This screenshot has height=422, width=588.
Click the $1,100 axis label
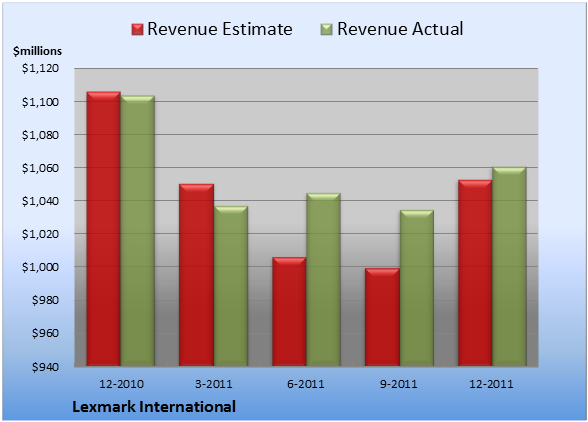(x=40, y=102)
